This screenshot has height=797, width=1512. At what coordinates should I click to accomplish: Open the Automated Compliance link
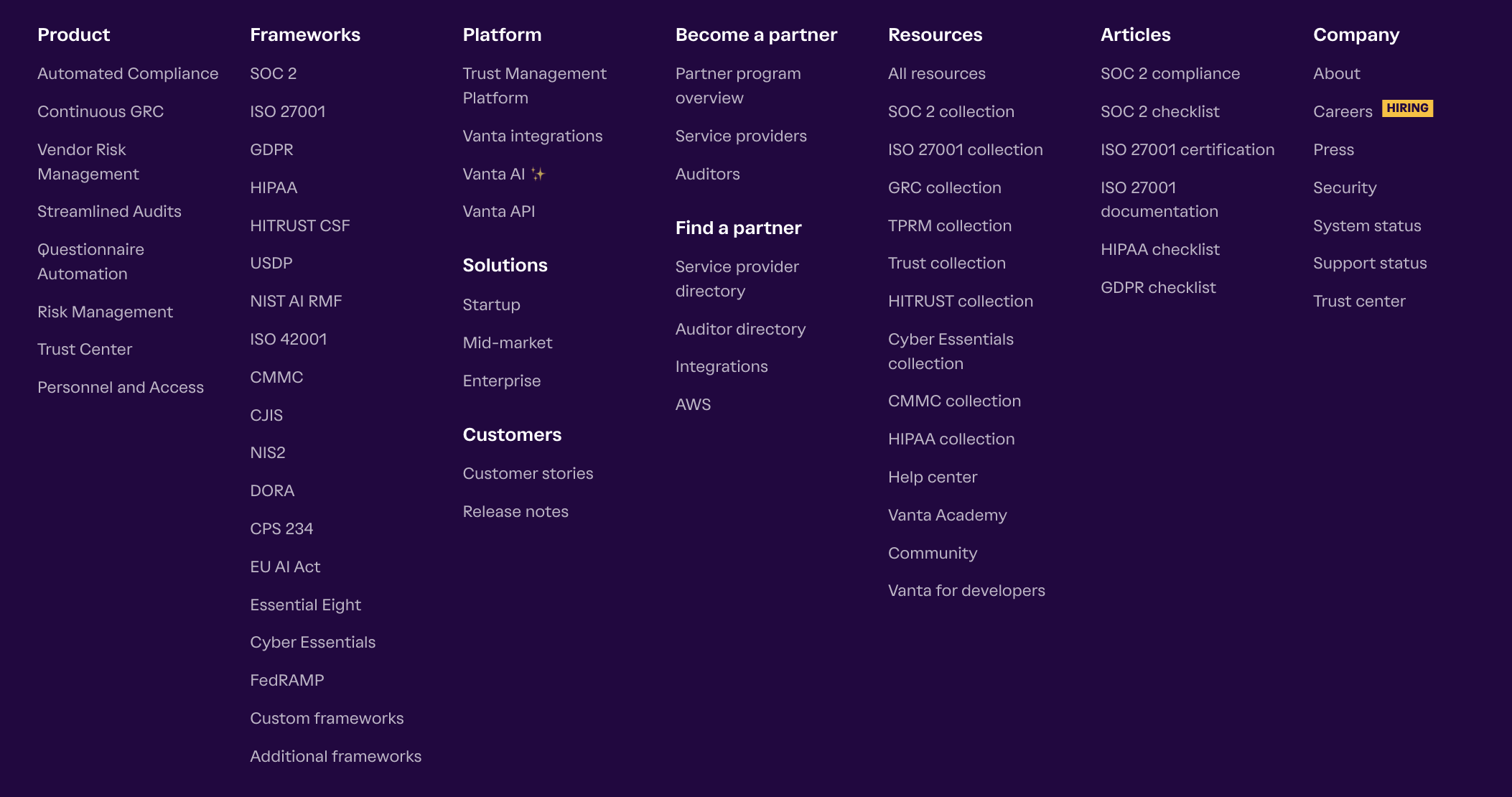click(x=128, y=74)
